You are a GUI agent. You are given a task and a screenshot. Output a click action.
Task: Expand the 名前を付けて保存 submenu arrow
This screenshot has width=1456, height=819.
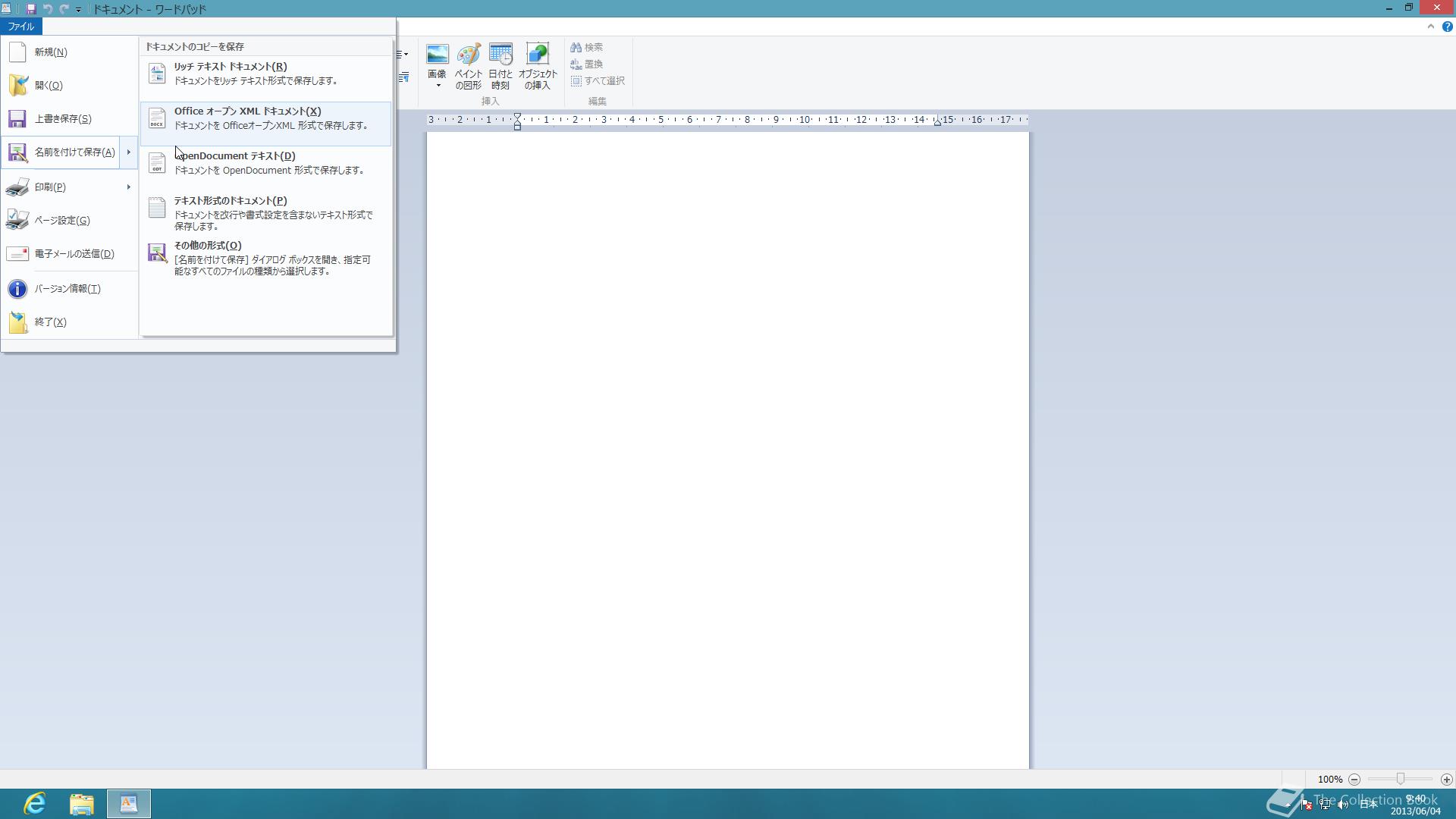point(128,152)
